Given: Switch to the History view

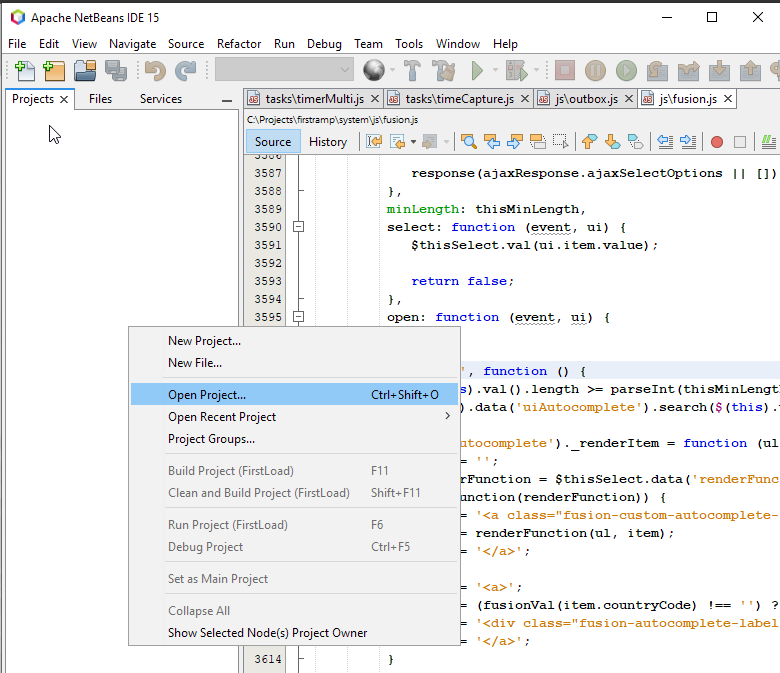Looking at the screenshot, I should (x=327, y=142).
